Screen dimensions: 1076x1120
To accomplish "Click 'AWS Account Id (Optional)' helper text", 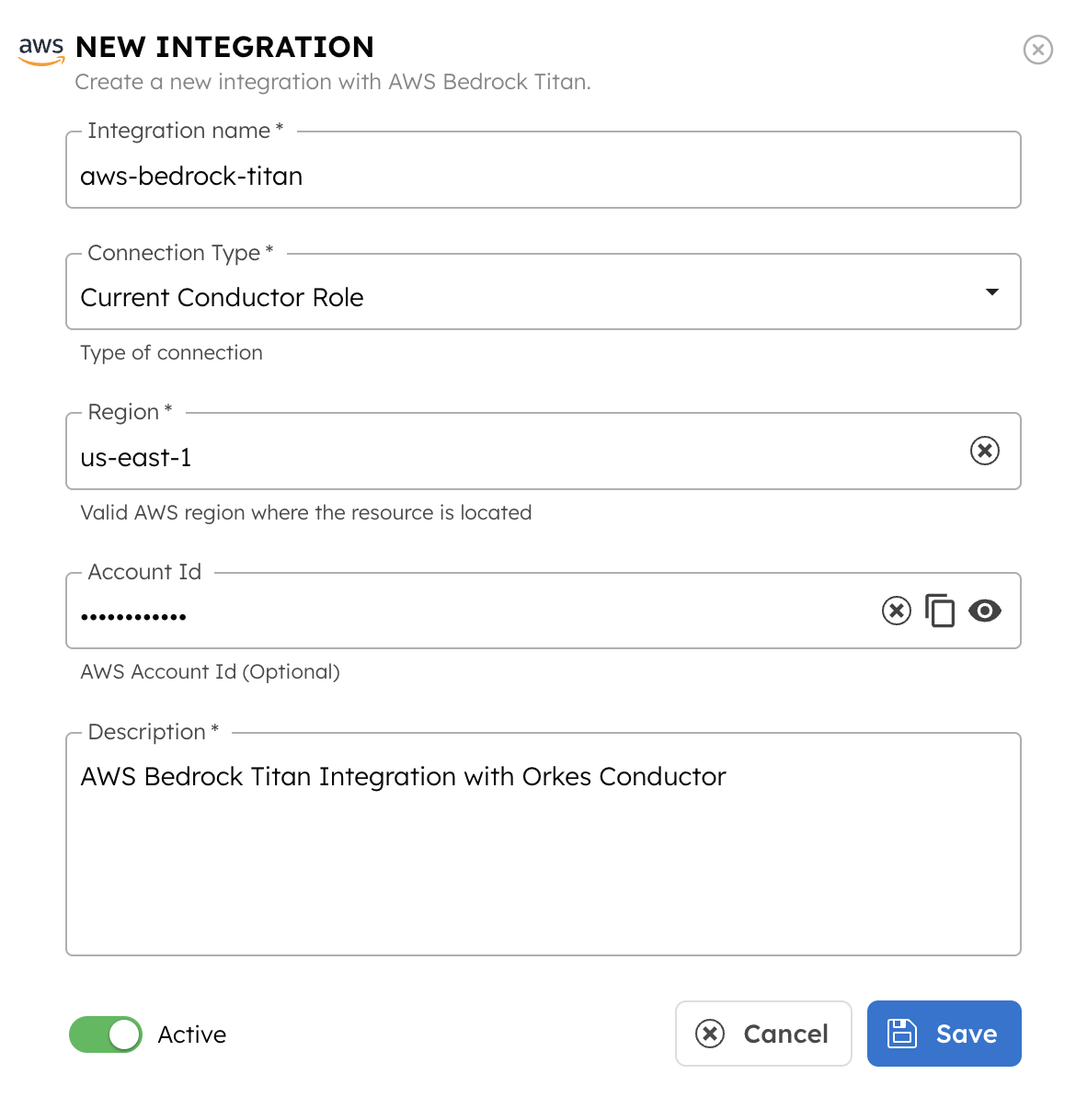I will [x=211, y=672].
